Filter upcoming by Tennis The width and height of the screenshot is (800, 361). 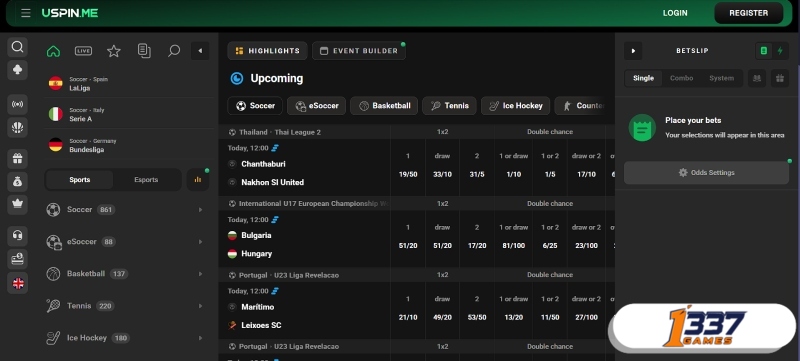click(x=449, y=106)
